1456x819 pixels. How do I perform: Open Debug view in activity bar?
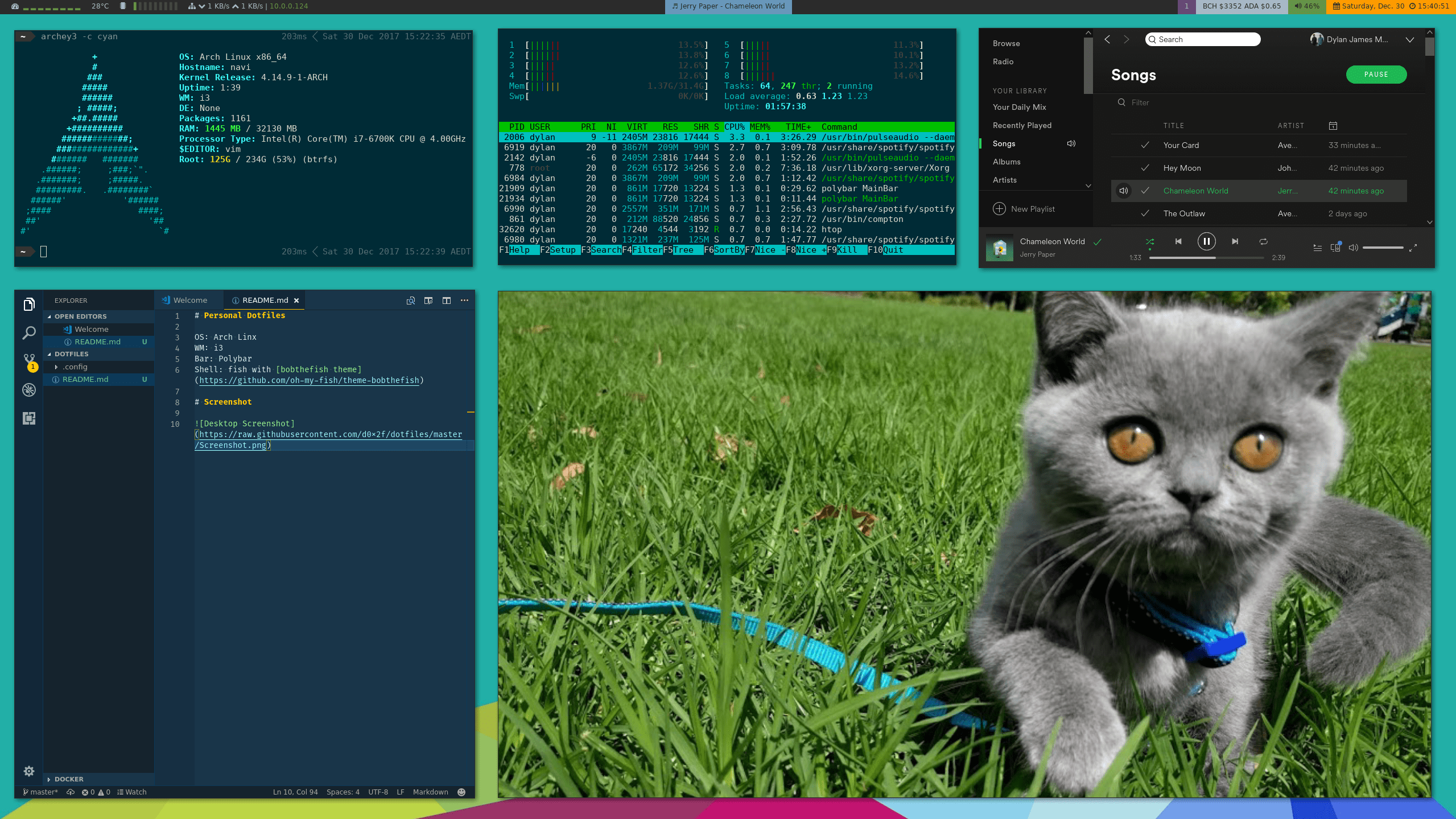29,389
